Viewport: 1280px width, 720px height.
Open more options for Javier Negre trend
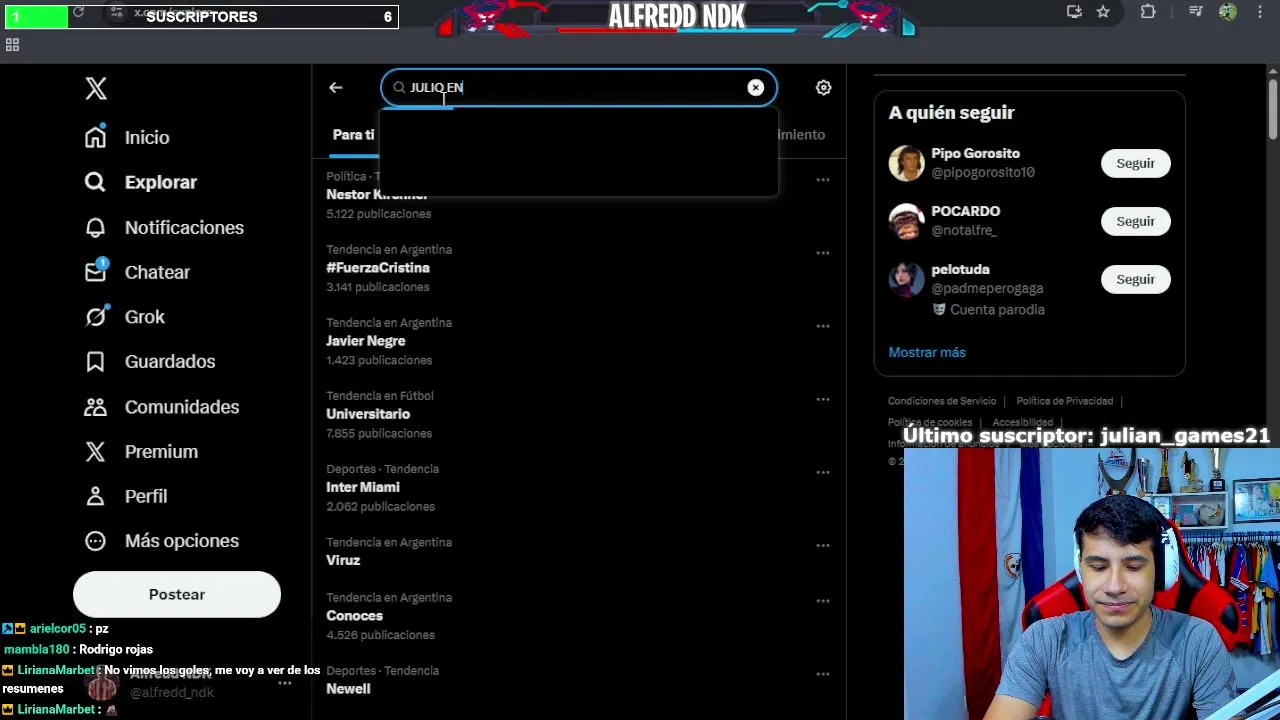coord(822,326)
